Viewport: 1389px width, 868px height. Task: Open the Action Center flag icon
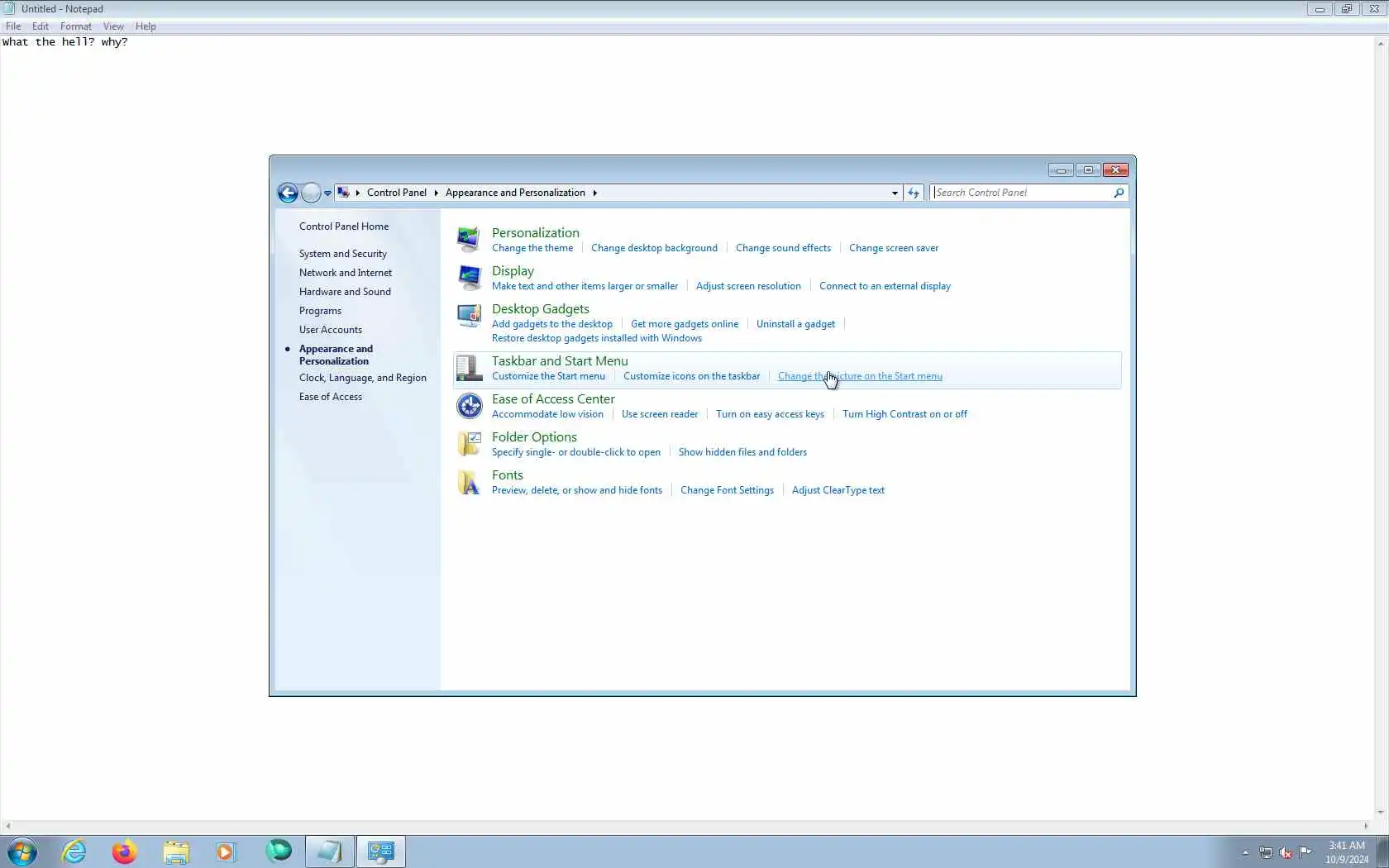pos(1305,852)
